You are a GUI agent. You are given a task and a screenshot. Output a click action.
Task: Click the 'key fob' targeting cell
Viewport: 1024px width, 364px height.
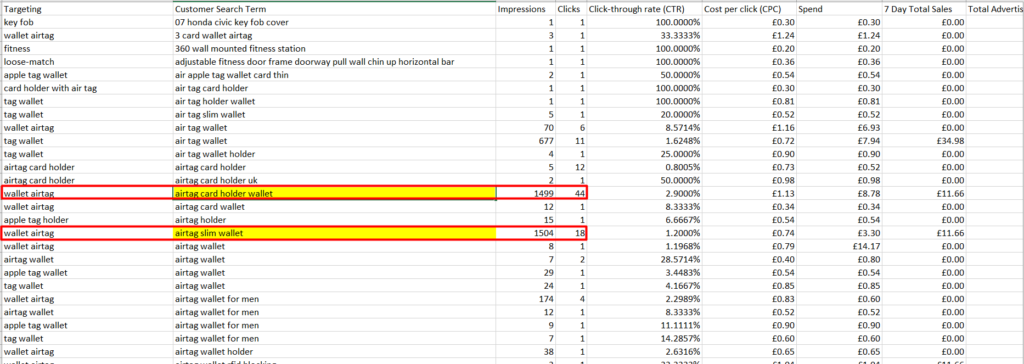point(86,23)
